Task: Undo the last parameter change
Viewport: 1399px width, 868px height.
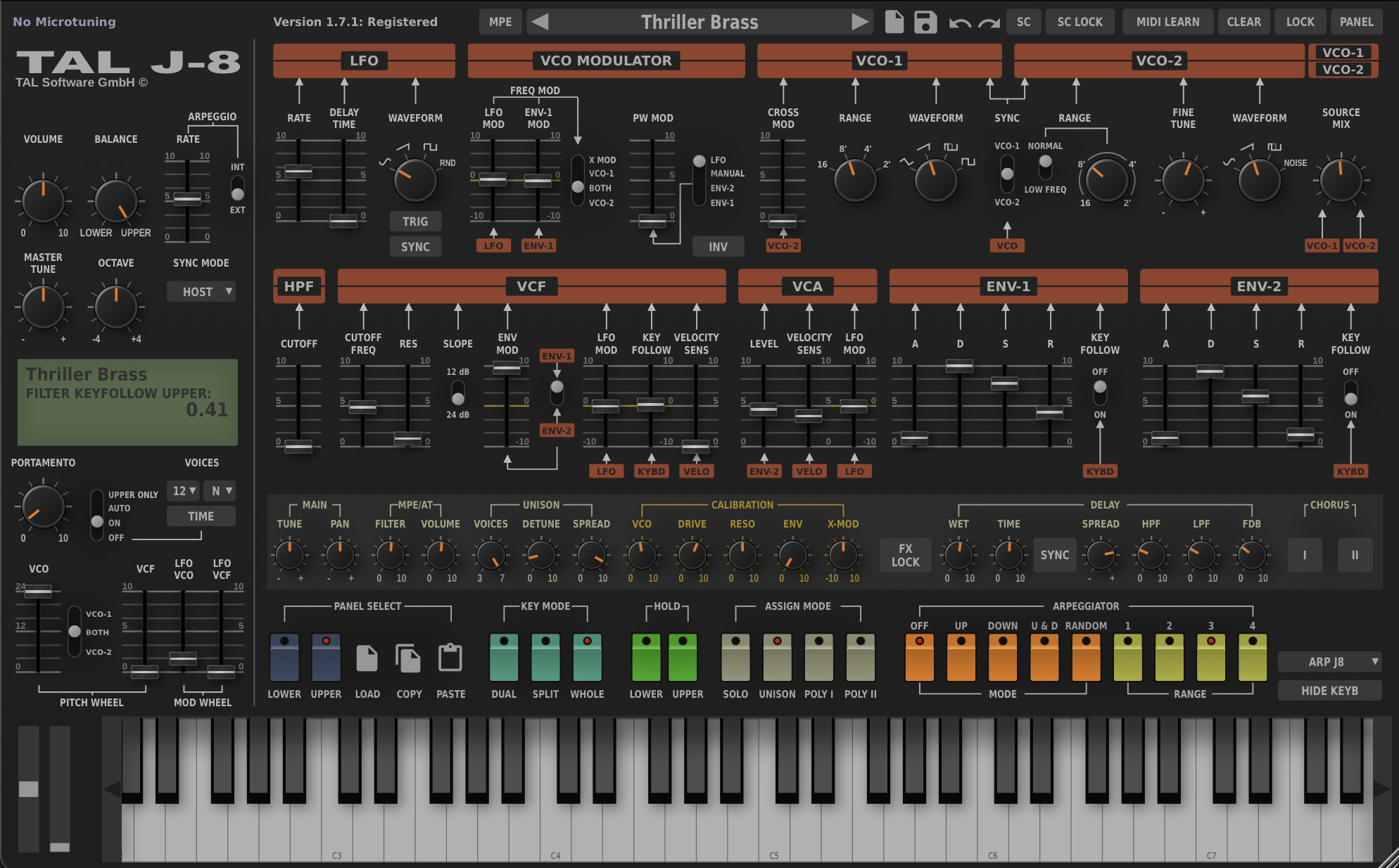Action: (958, 22)
